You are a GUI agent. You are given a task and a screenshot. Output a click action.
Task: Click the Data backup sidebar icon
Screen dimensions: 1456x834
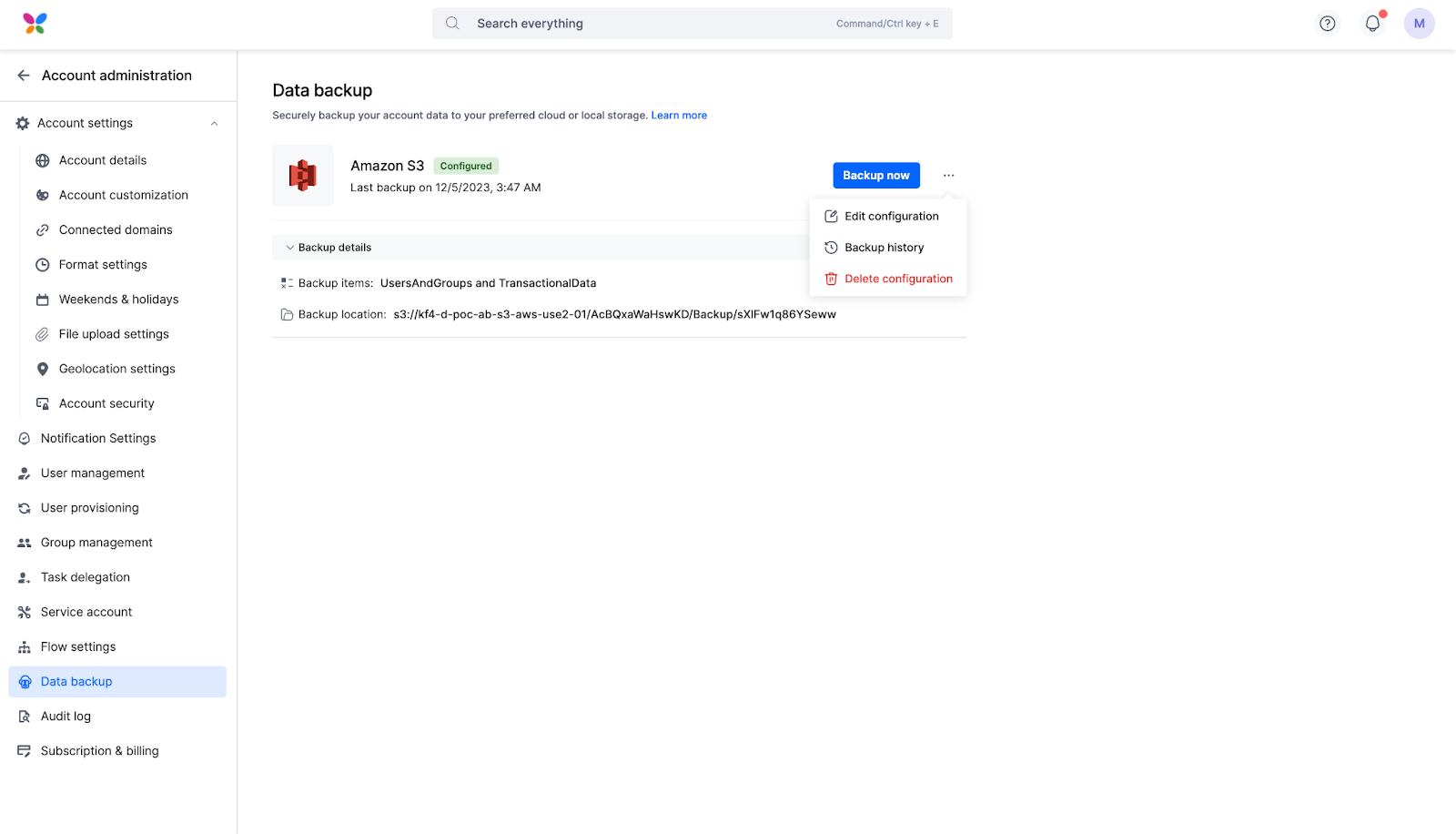point(25,682)
